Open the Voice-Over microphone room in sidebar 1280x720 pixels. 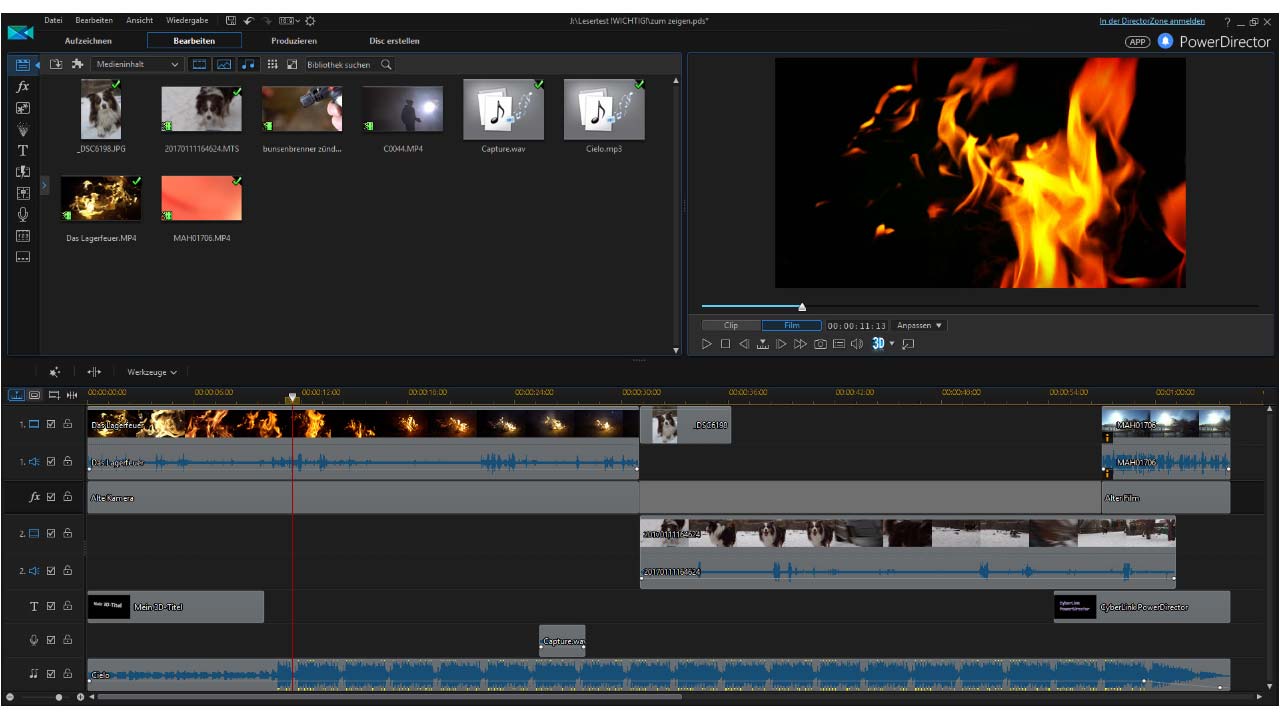pos(23,214)
